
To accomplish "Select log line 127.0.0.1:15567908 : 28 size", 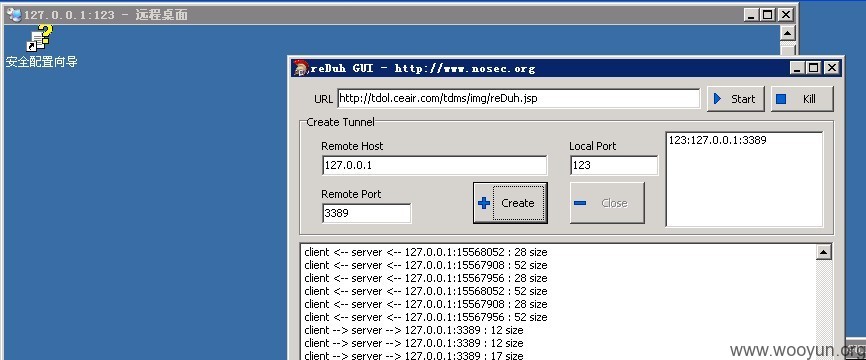I will tap(426, 304).
